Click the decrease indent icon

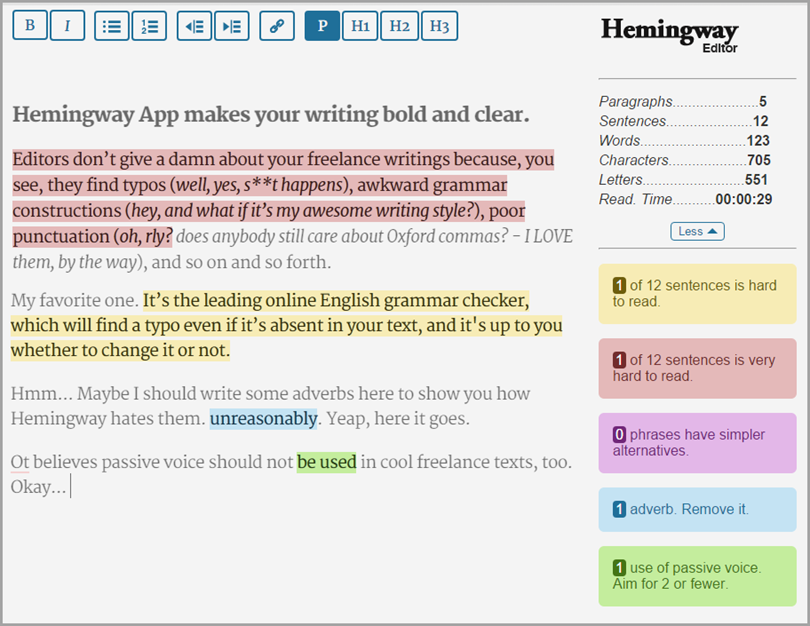(194, 25)
